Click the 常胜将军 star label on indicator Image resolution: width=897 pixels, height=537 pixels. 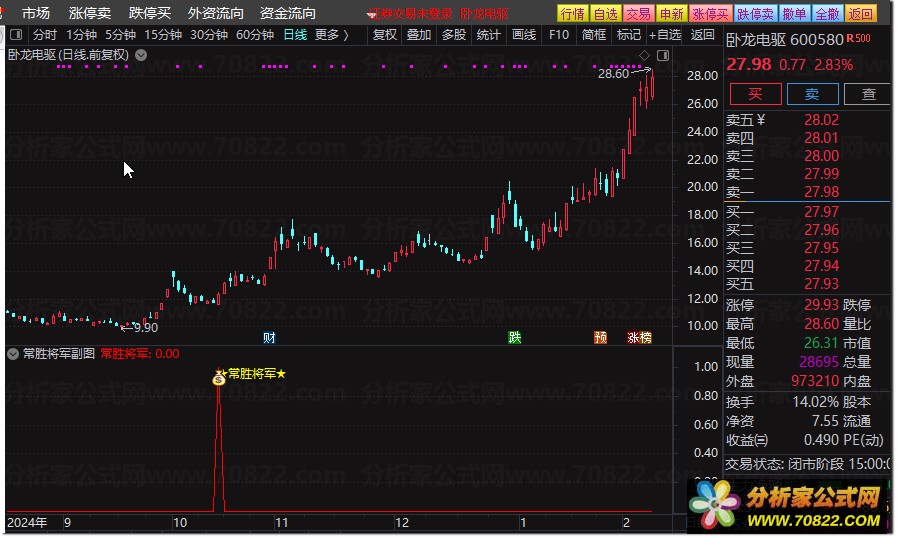click(253, 374)
